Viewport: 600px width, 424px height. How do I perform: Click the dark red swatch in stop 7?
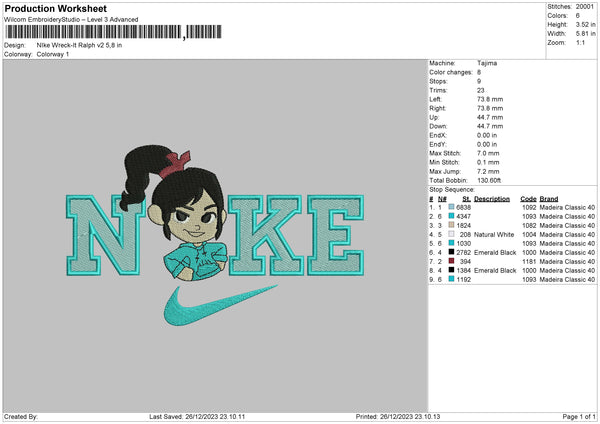tap(452, 261)
